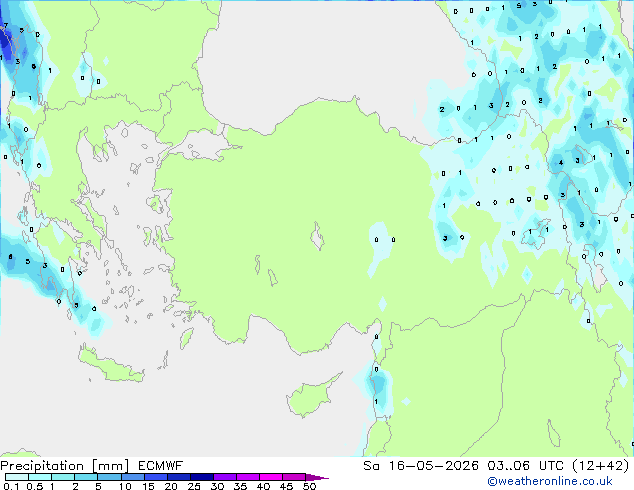Screen dimensions: 634x490
Task: Click the 0.1–0.5 mm lightest cyan legend swatch
Action: [17, 477]
